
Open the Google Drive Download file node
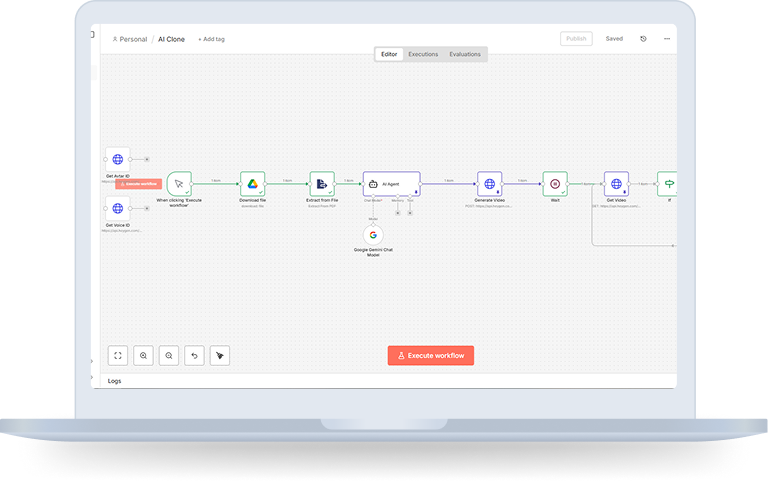[x=253, y=184]
